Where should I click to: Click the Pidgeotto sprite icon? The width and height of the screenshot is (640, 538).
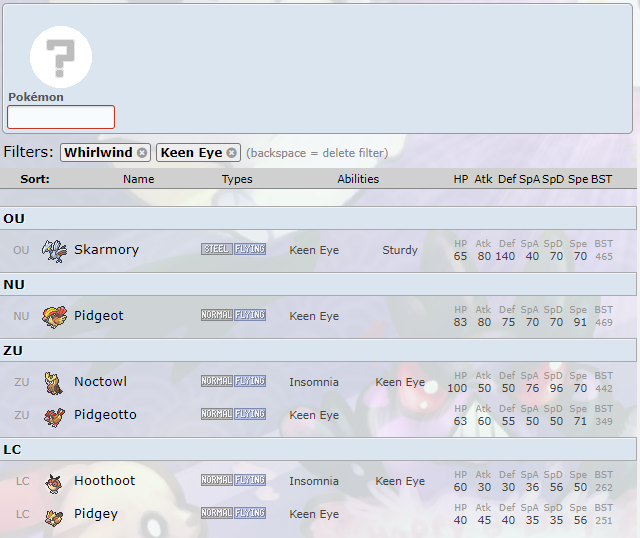tap(54, 416)
